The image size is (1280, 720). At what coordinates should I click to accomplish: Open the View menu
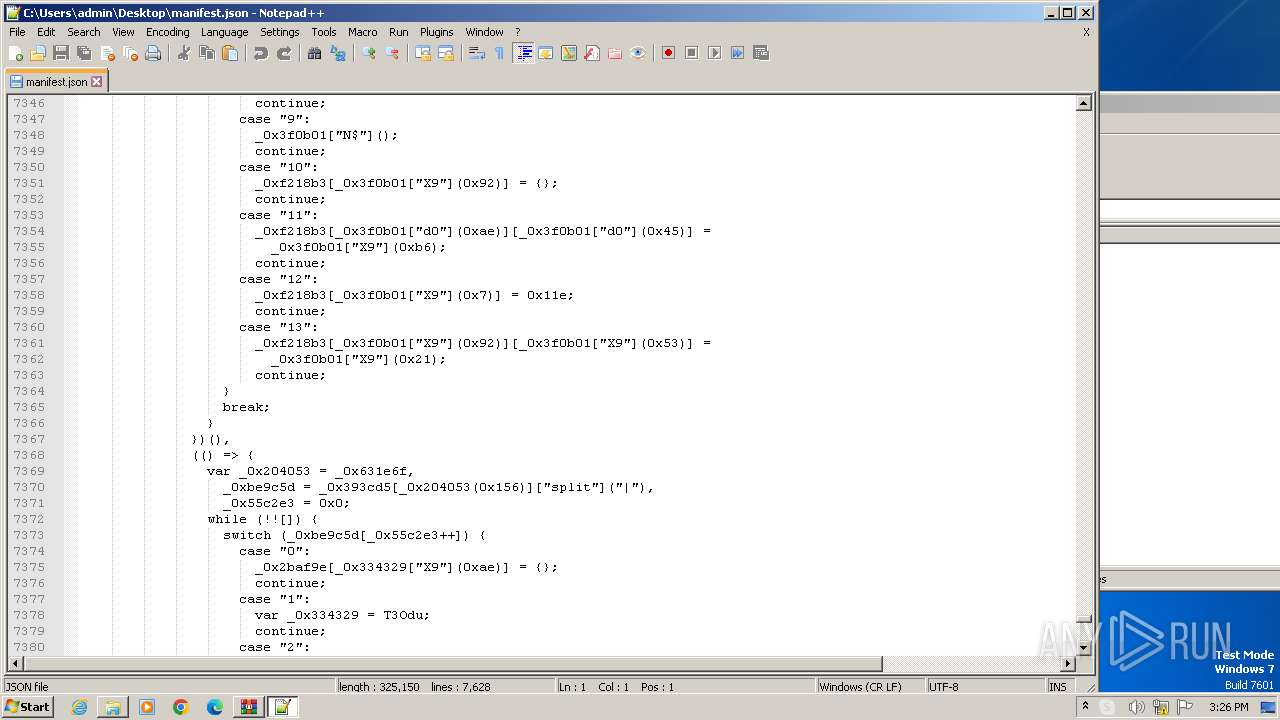tap(123, 32)
